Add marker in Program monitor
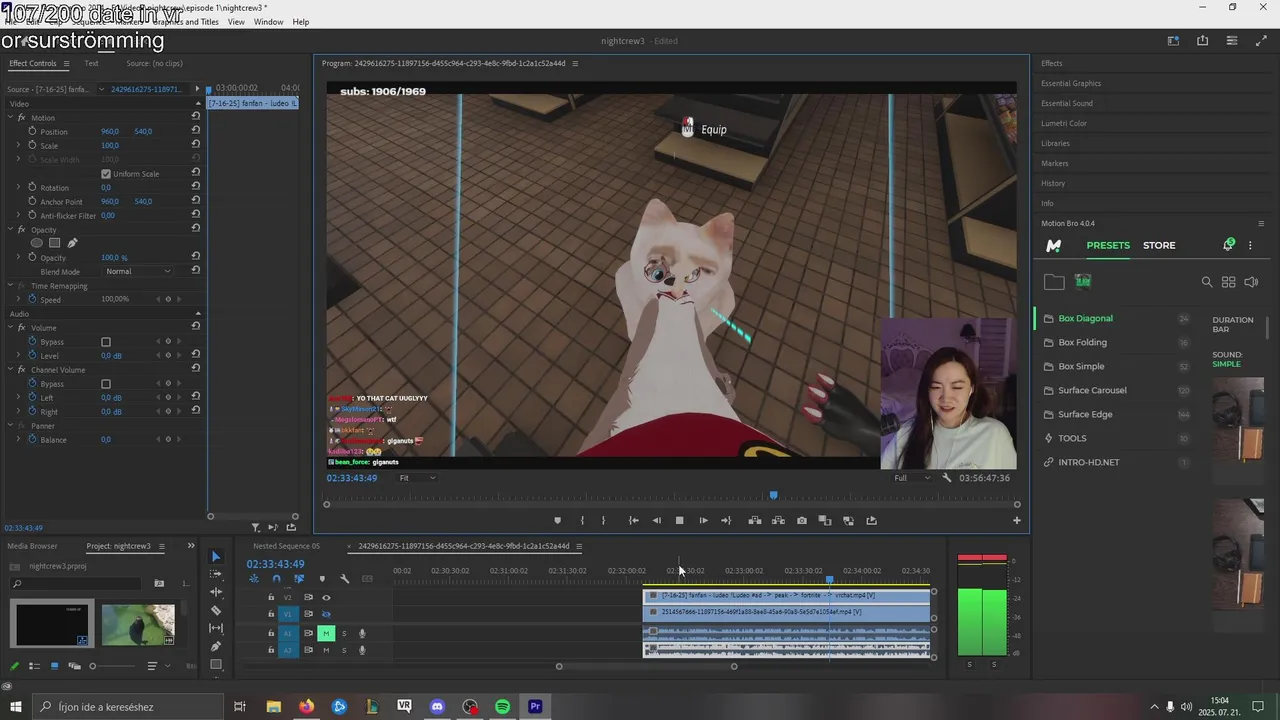Viewport: 1280px width, 720px height. [x=558, y=520]
